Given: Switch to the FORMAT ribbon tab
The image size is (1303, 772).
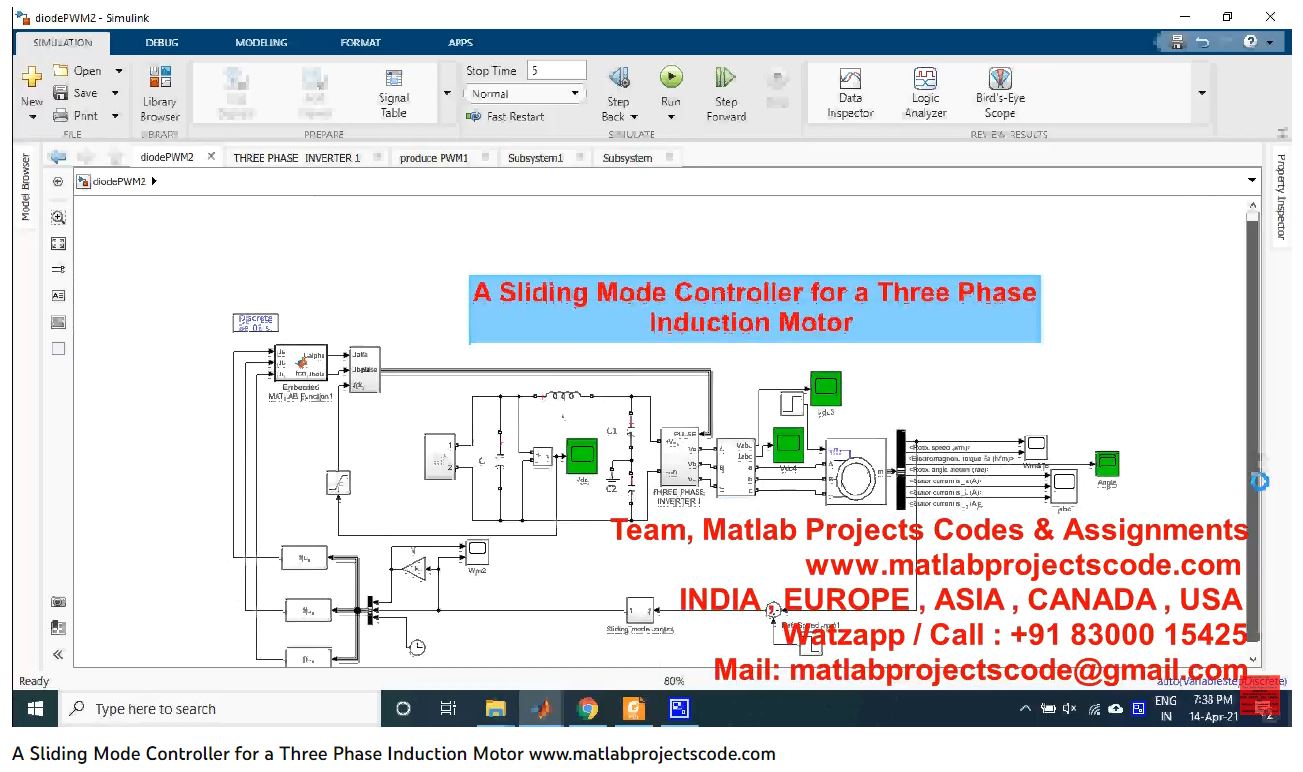Looking at the screenshot, I should point(360,43).
